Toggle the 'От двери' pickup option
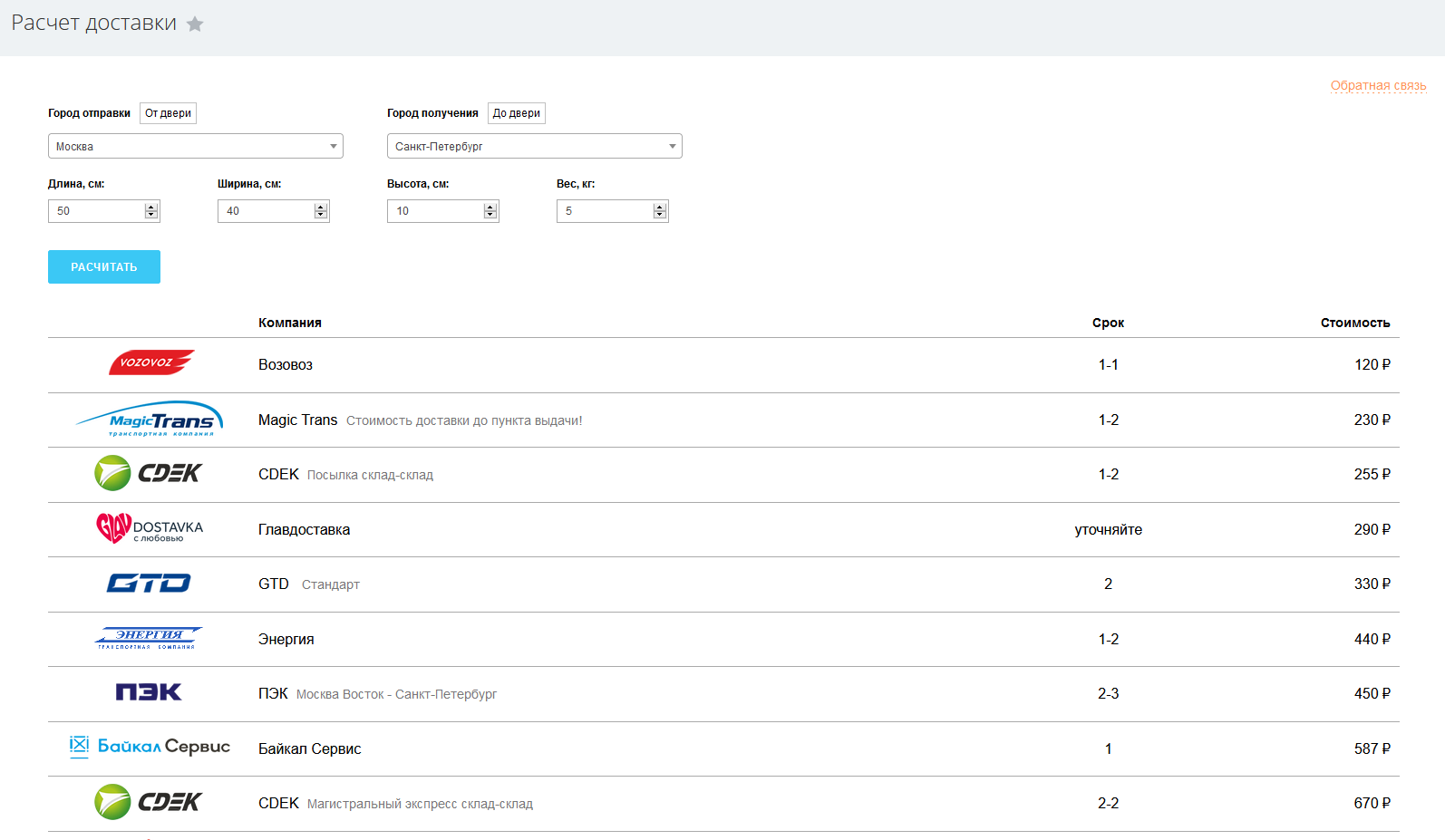This screenshot has height=840, width=1445. click(168, 113)
